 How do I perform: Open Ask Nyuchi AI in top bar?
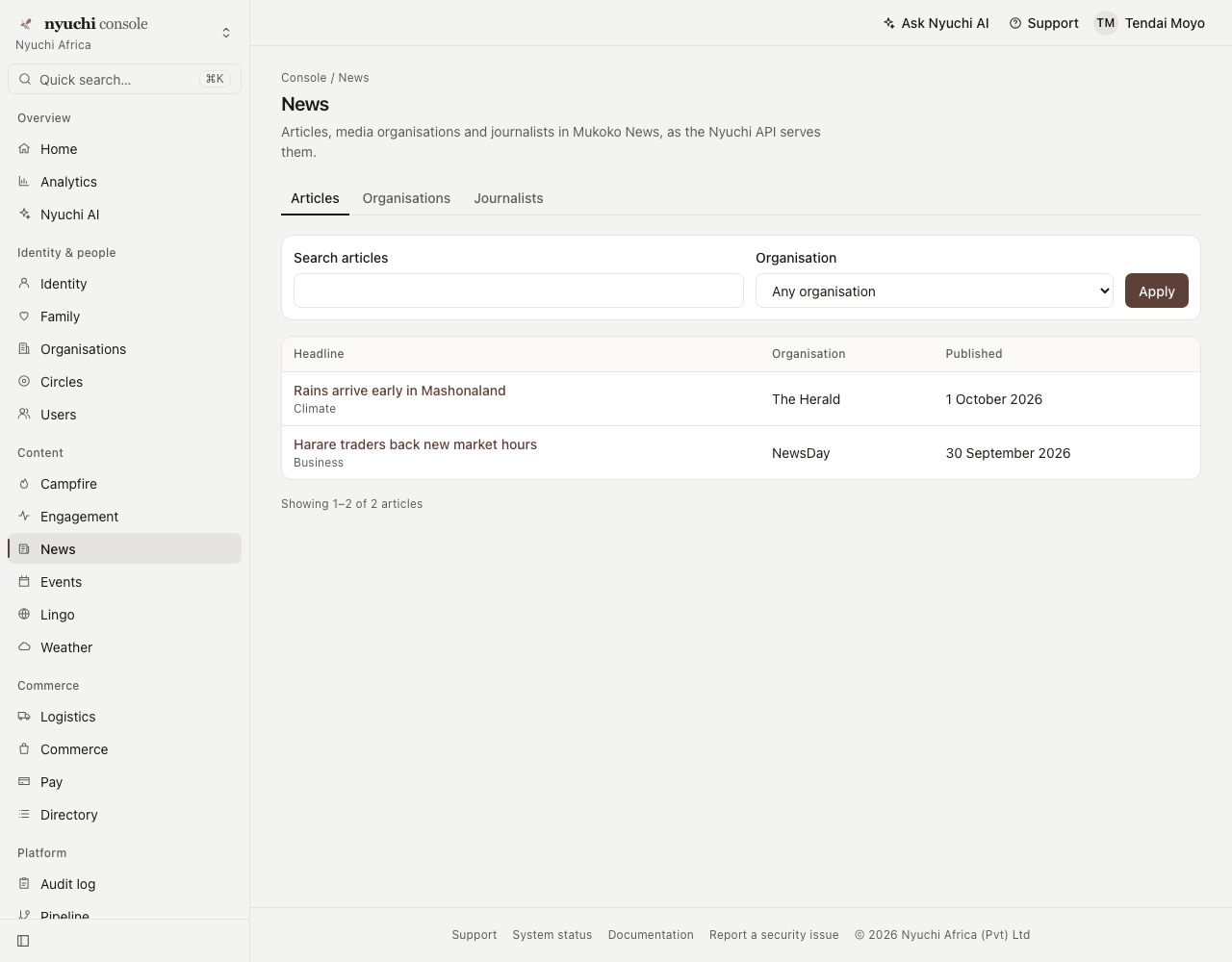(x=936, y=23)
